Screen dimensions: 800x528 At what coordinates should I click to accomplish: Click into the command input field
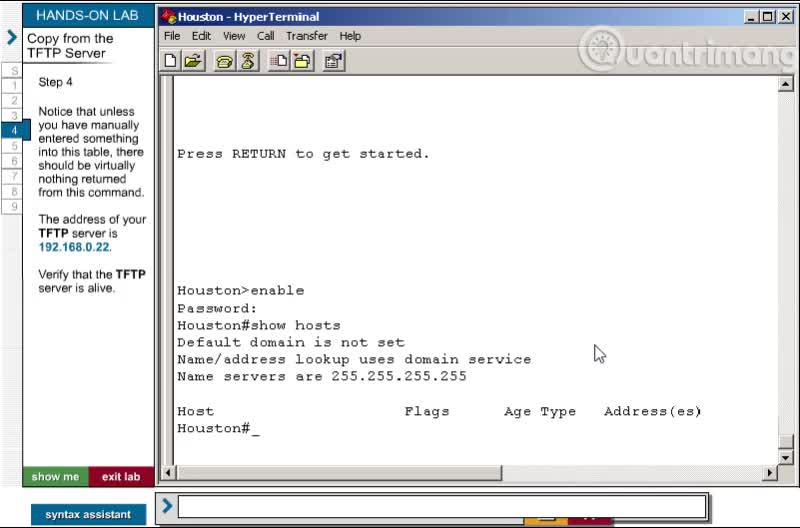click(x=442, y=507)
